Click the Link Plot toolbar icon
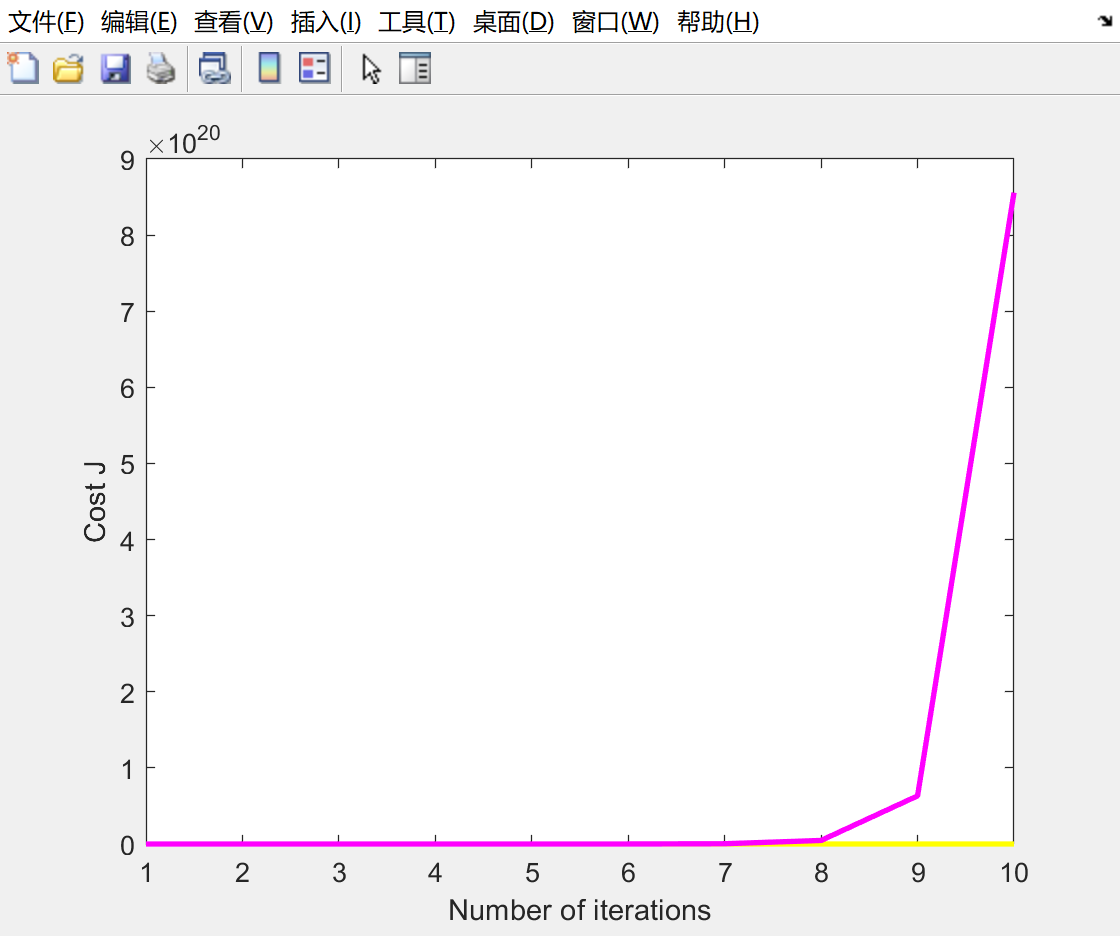Screen dimensions: 1120x936 point(214,69)
